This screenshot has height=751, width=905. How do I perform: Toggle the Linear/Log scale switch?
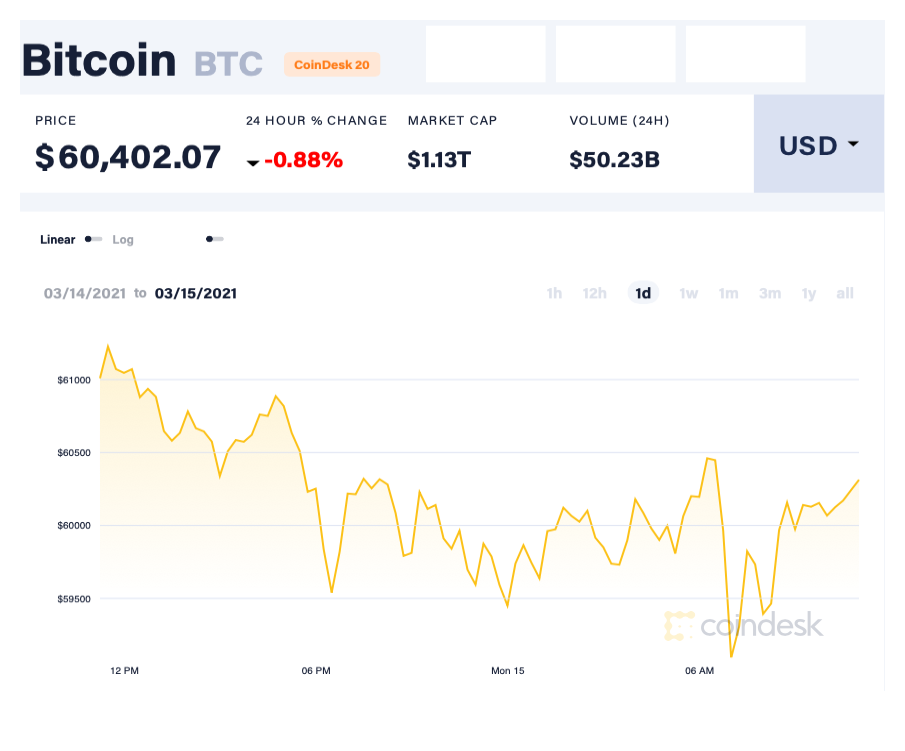(93, 239)
